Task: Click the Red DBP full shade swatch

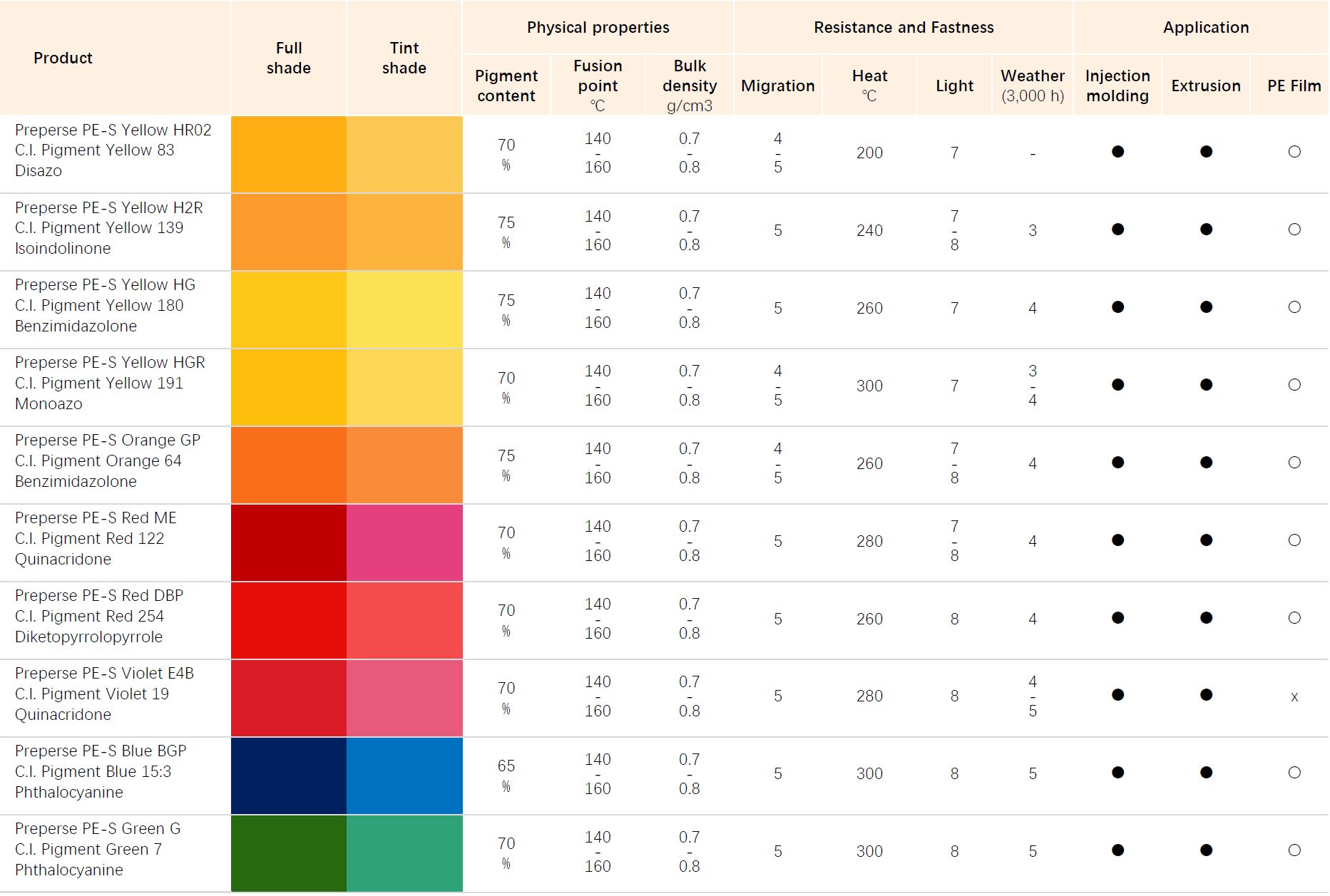Action: pyautogui.click(x=289, y=620)
